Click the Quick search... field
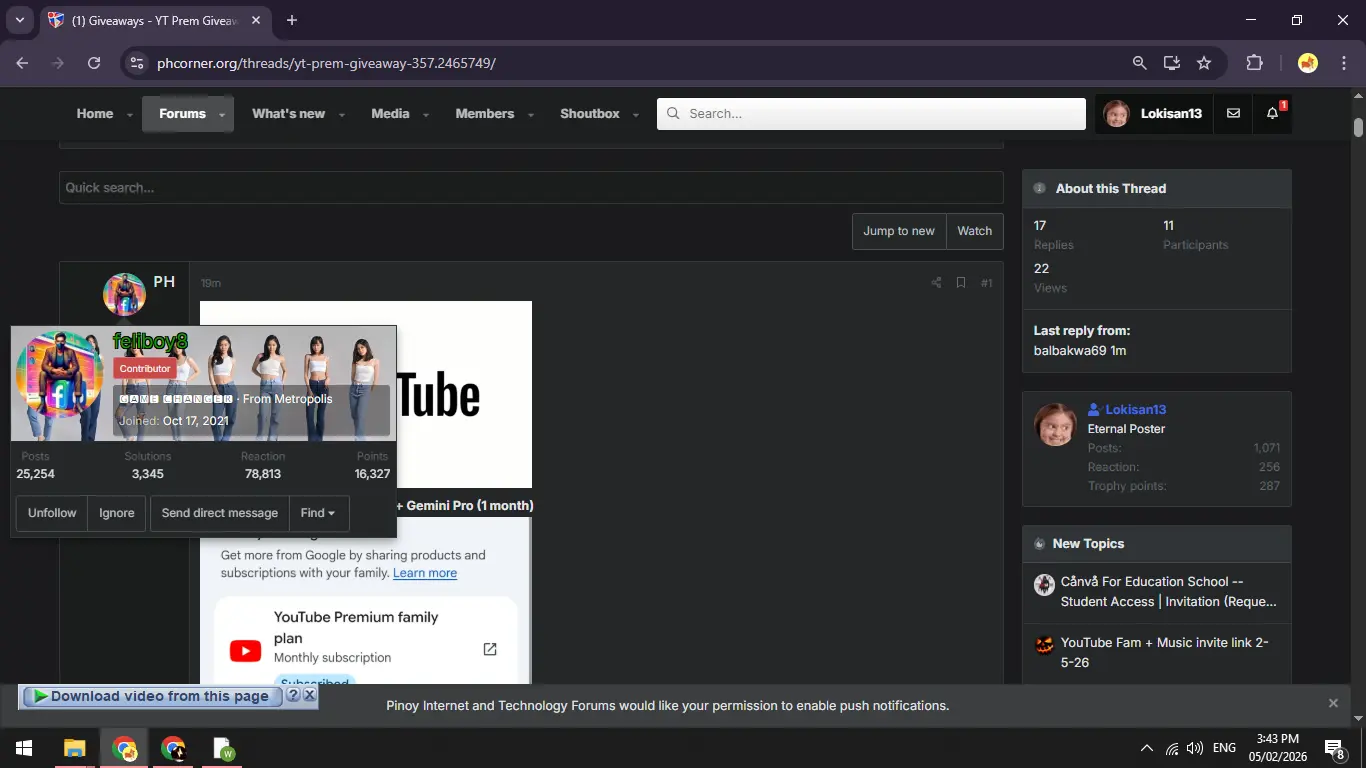 click(x=531, y=188)
